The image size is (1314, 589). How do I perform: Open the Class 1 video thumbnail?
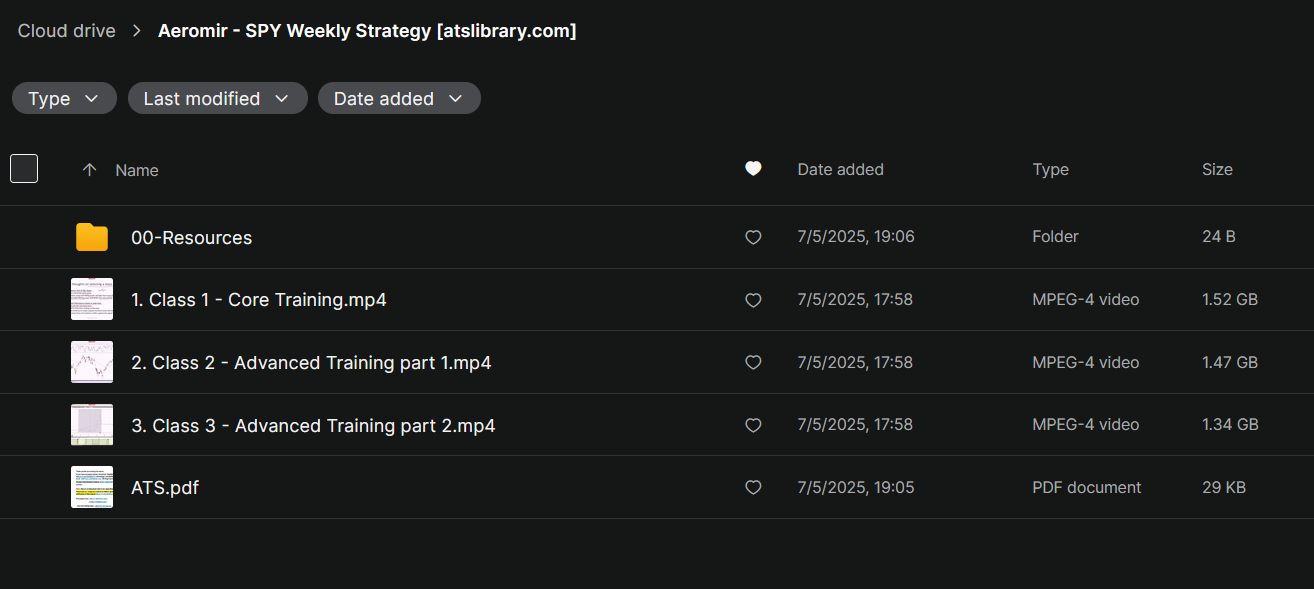tap(92, 299)
